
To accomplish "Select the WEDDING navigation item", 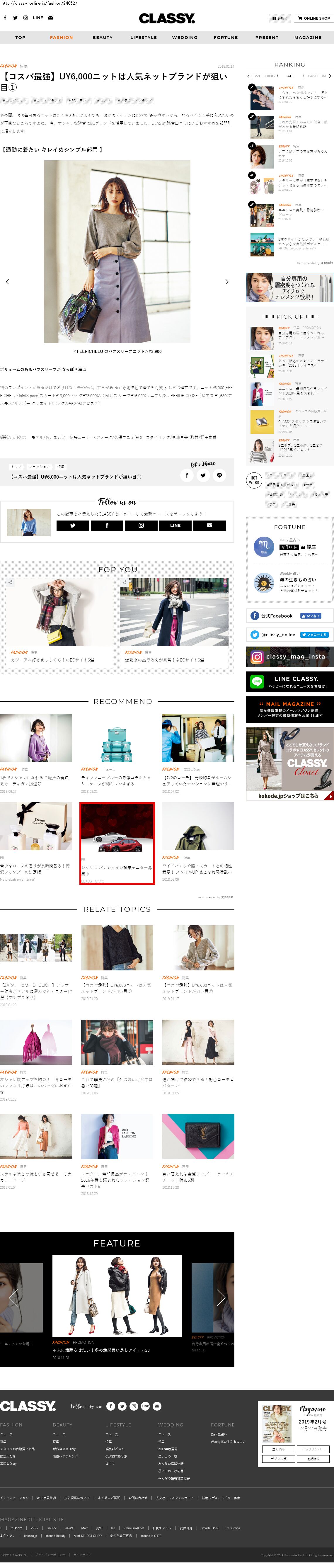I will (184, 38).
